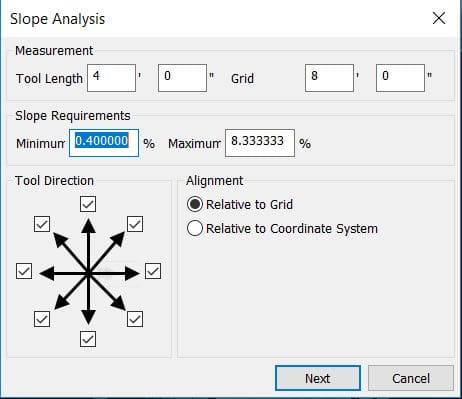Toggle the up-right diagonal direction checkbox

[x=135, y=224]
